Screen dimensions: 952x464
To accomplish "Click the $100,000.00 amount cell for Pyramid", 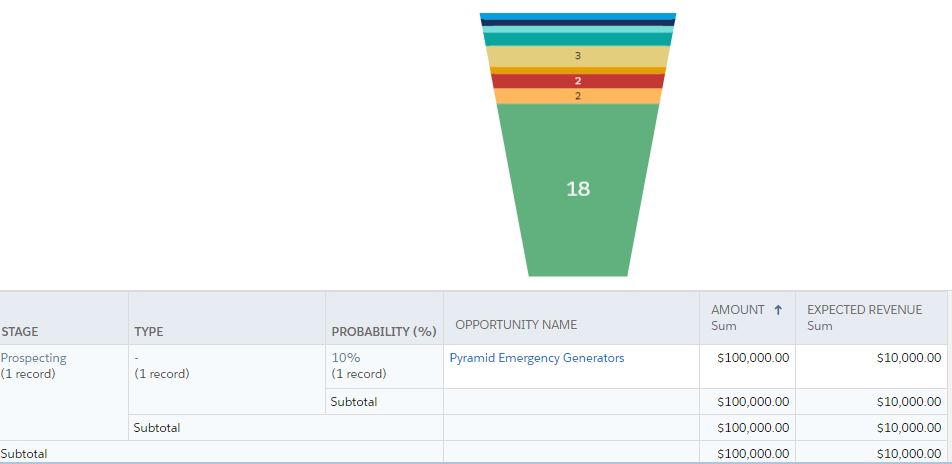I will point(753,358).
